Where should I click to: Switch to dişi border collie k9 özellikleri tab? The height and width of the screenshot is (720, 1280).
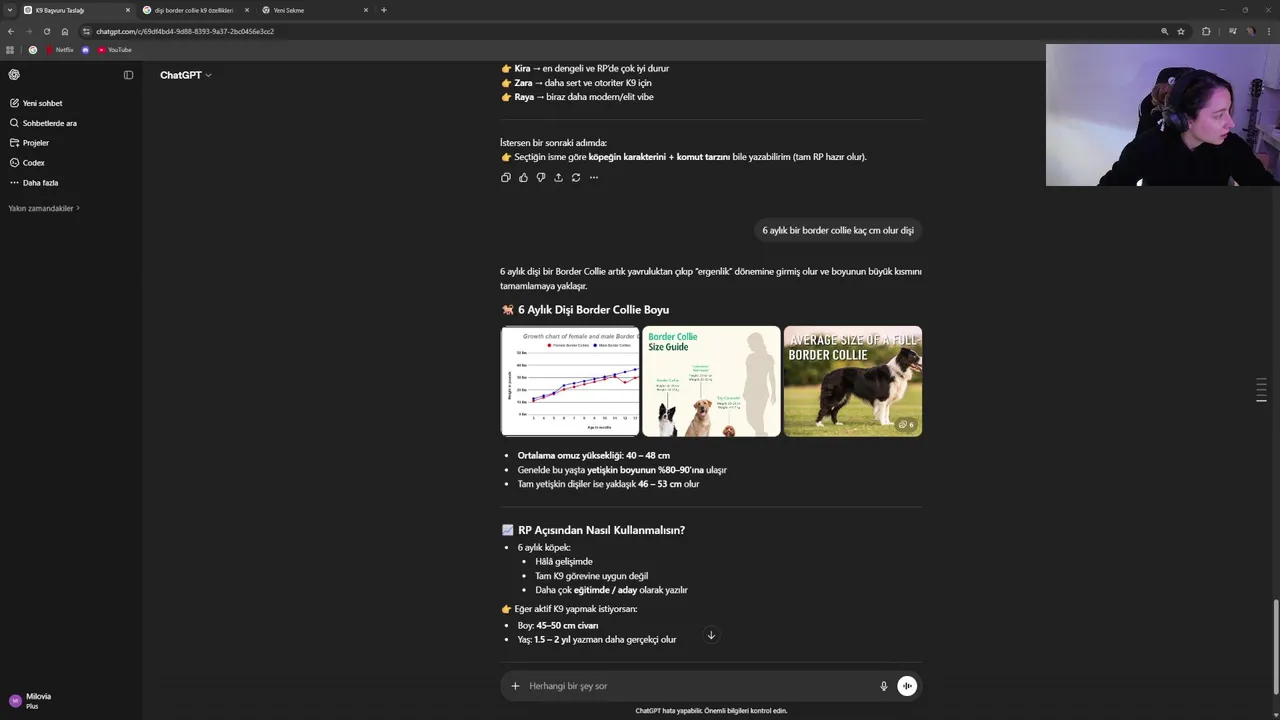pos(196,10)
